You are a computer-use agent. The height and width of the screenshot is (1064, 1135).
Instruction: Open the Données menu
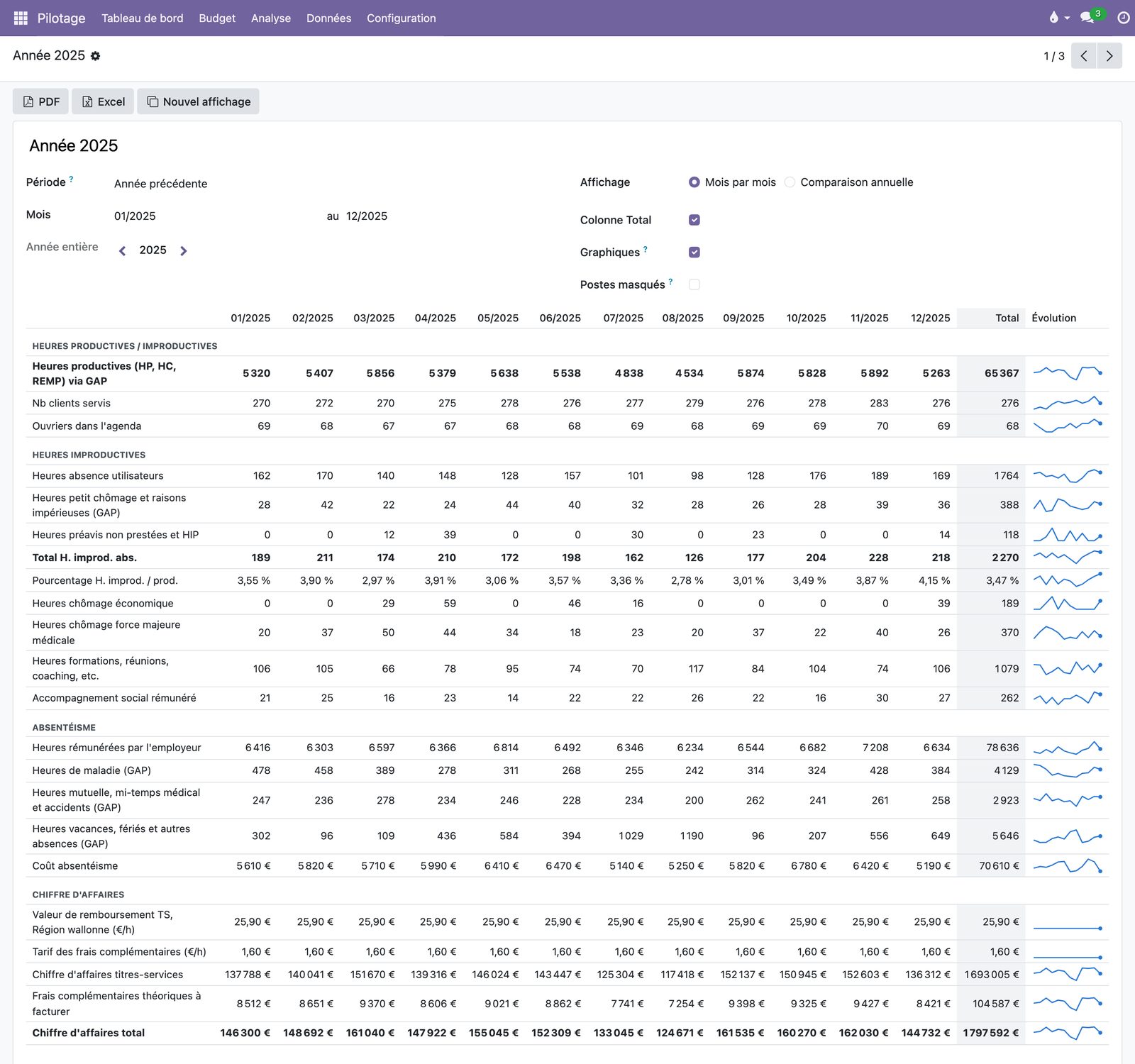click(328, 18)
